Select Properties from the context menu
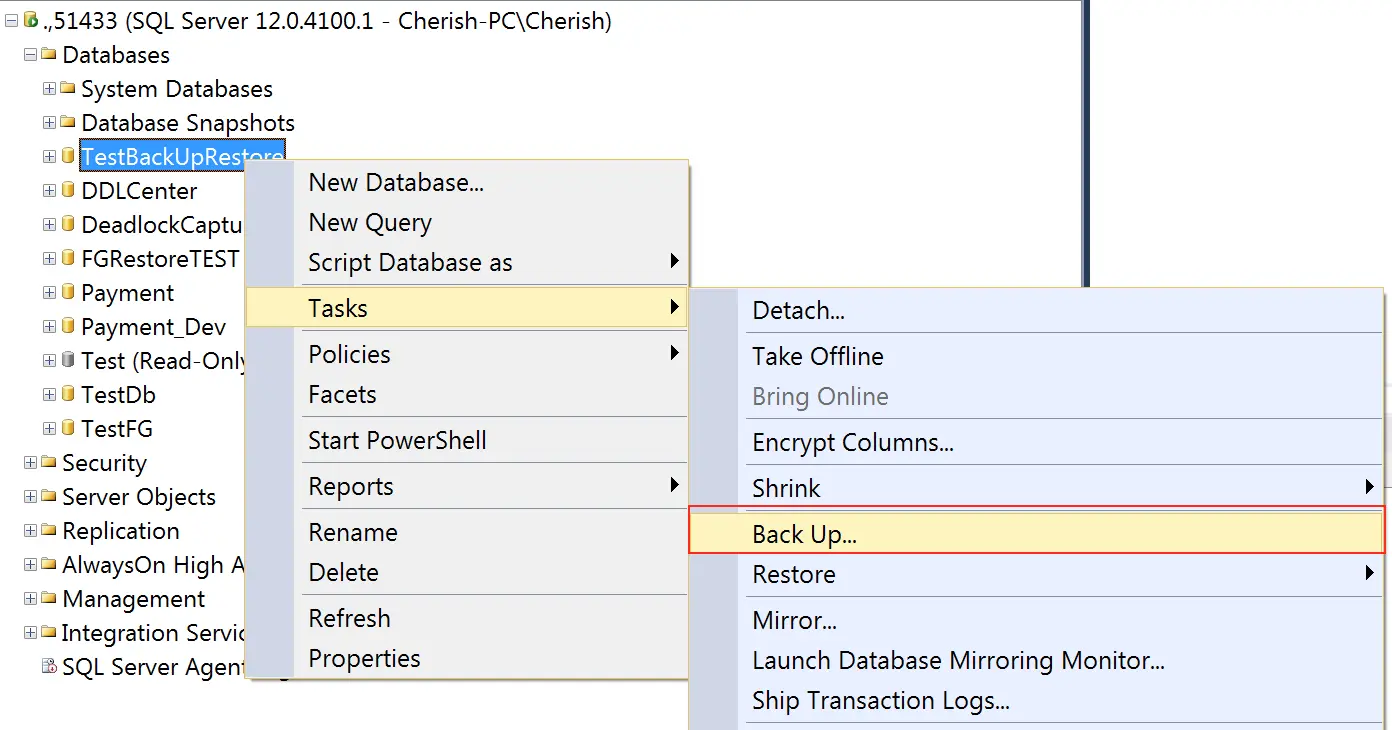The height and width of the screenshot is (730, 1392). (364, 658)
